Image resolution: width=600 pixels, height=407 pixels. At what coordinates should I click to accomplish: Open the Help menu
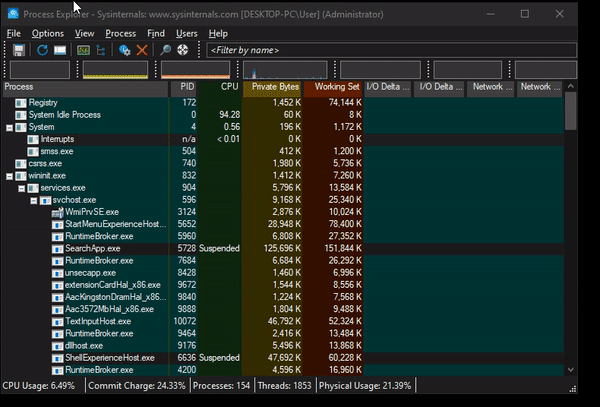click(x=218, y=34)
